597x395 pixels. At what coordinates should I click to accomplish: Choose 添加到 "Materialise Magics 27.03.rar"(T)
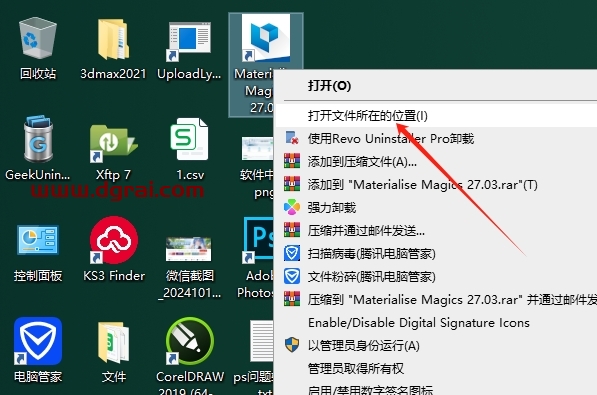[435, 185]
